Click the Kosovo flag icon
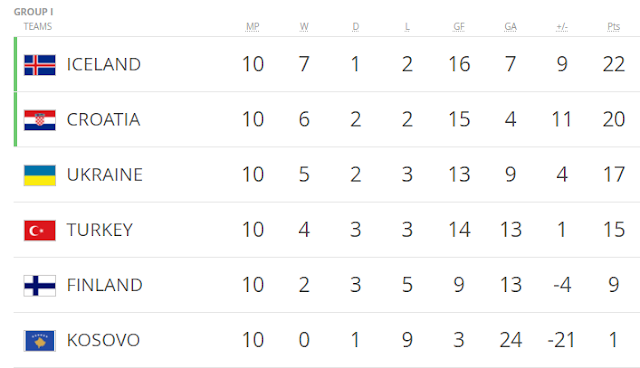This screenshot has height=368, width=640. click(x=40, y=340)
